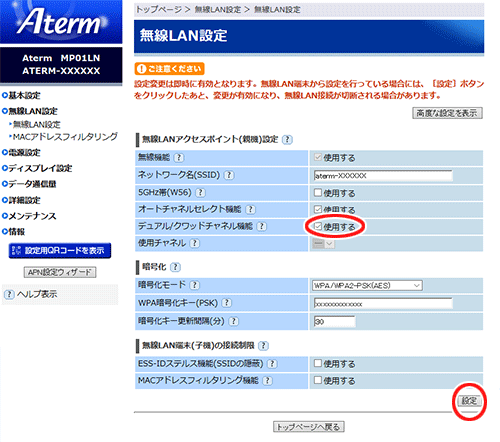Click the Aterm logo
The image size is (500, 442).
click(61, 22)
